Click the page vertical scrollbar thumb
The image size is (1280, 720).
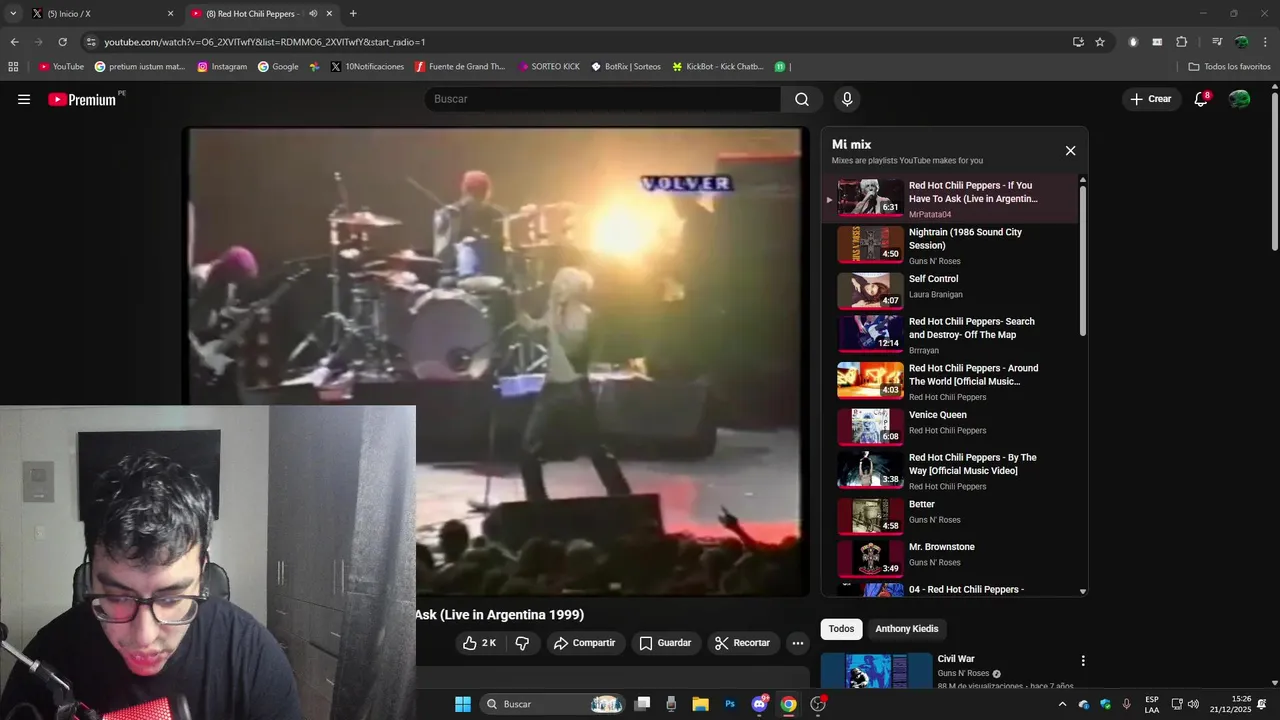[x=1274, y=172]
